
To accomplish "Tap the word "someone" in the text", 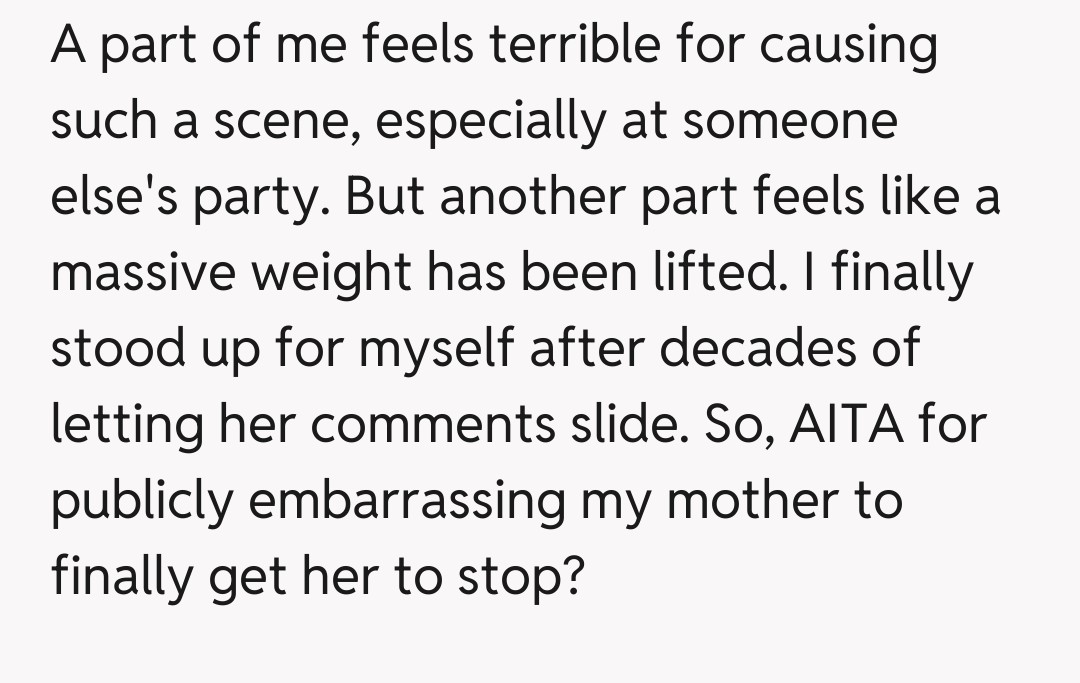I will pyautogui.click(x=790, y=122).
